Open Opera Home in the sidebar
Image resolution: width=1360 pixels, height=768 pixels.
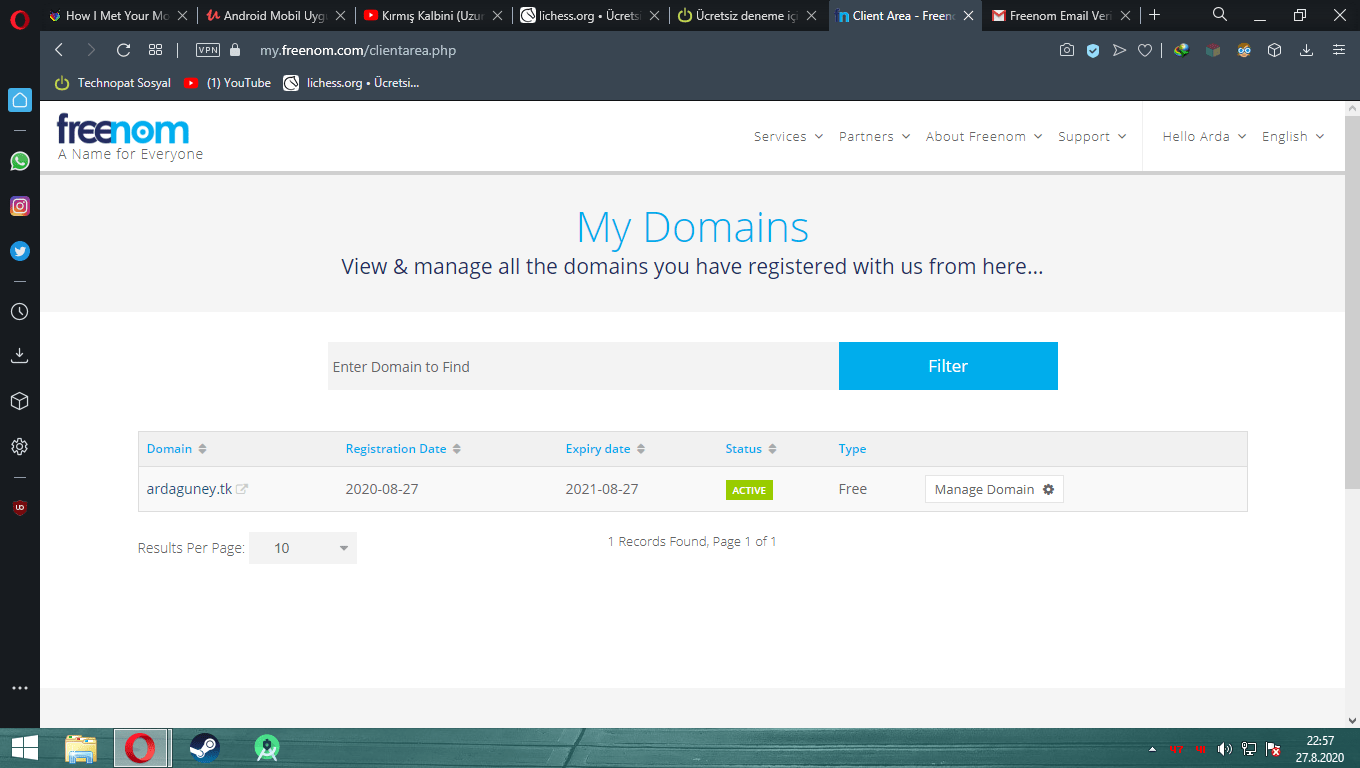pos(20,100)
